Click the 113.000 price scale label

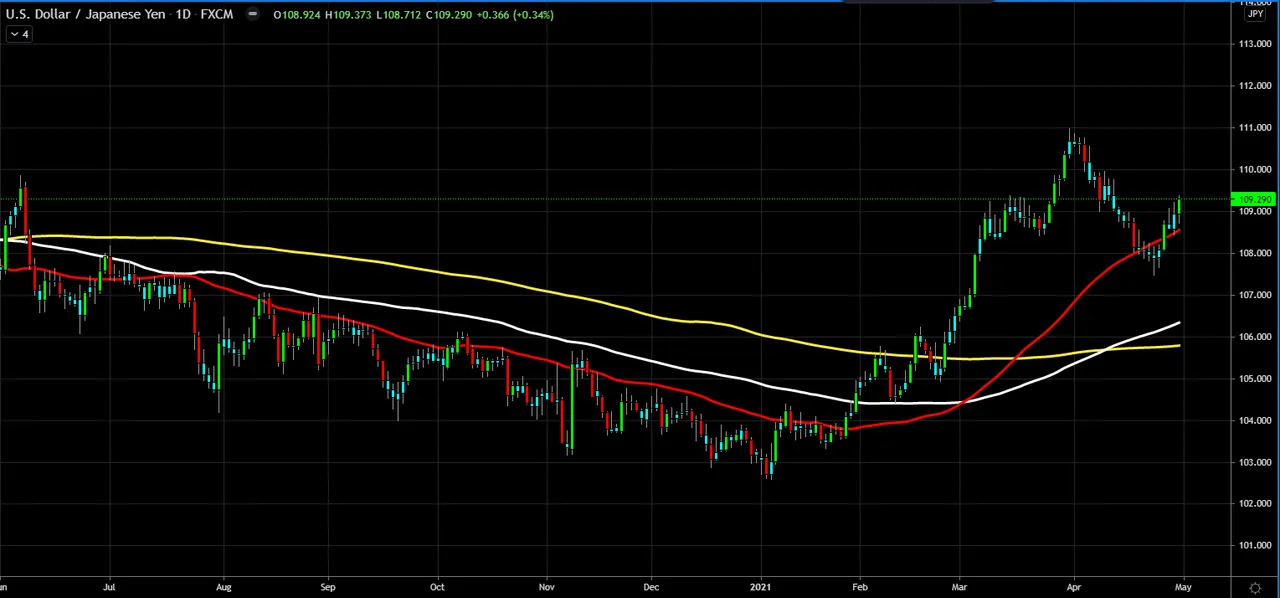(1255, 44)
